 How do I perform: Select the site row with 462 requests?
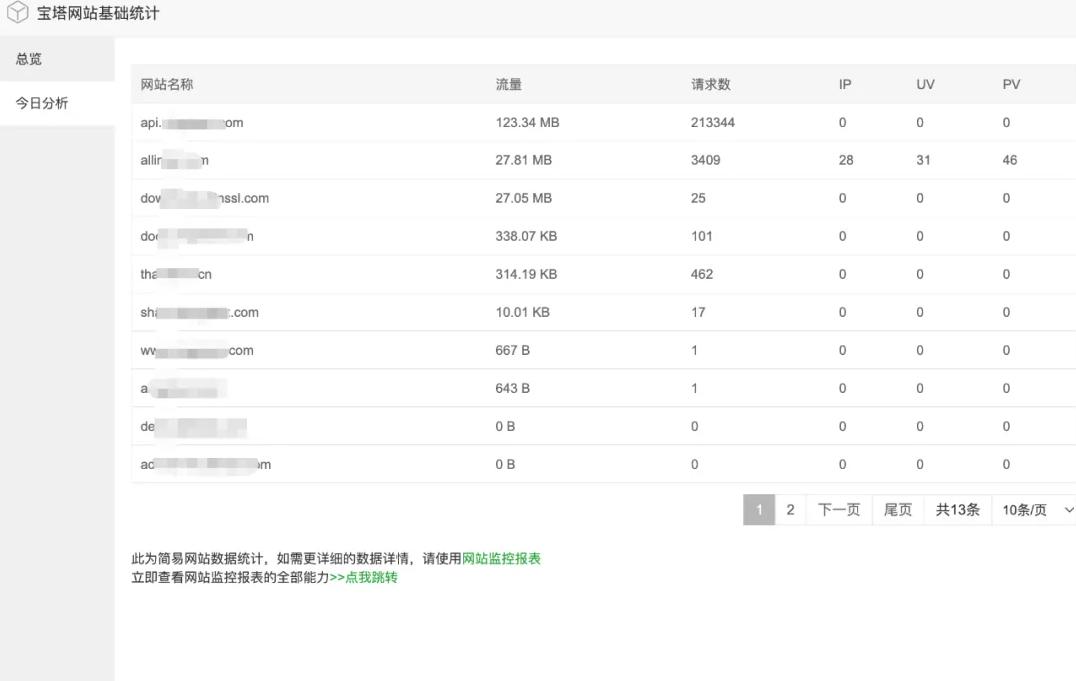500,274
